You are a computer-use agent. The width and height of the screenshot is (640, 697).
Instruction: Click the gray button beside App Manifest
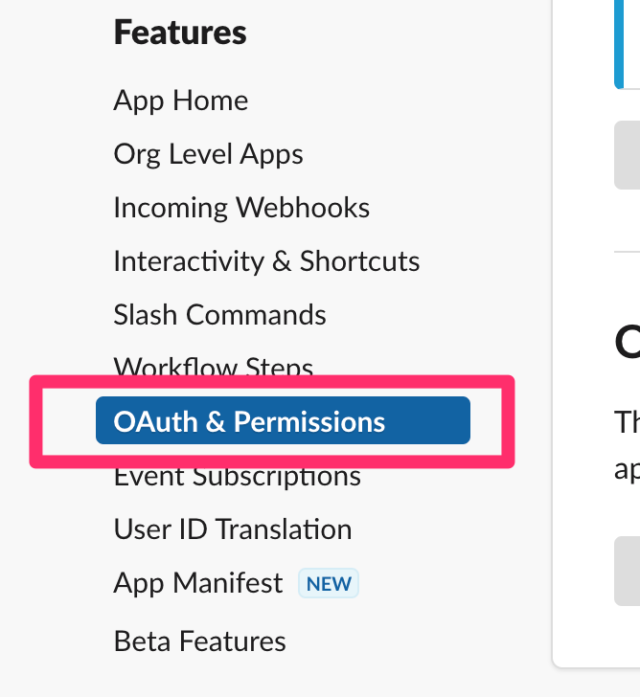click(627, 571)
